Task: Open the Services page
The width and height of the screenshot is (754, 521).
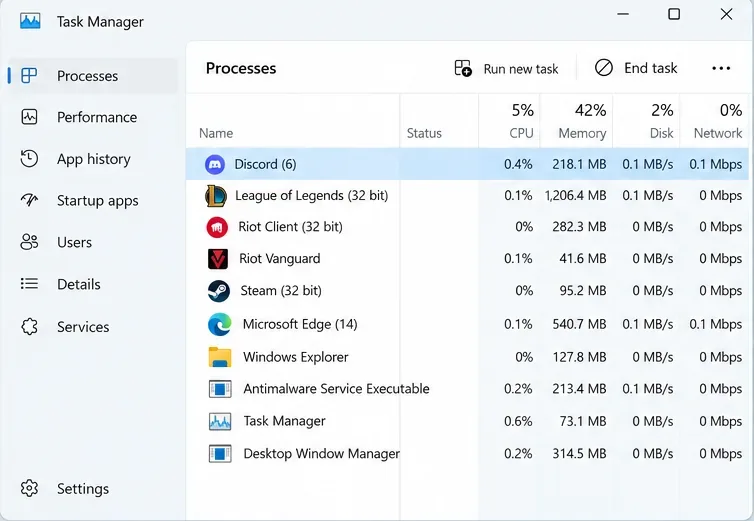Action: point(93,327)
